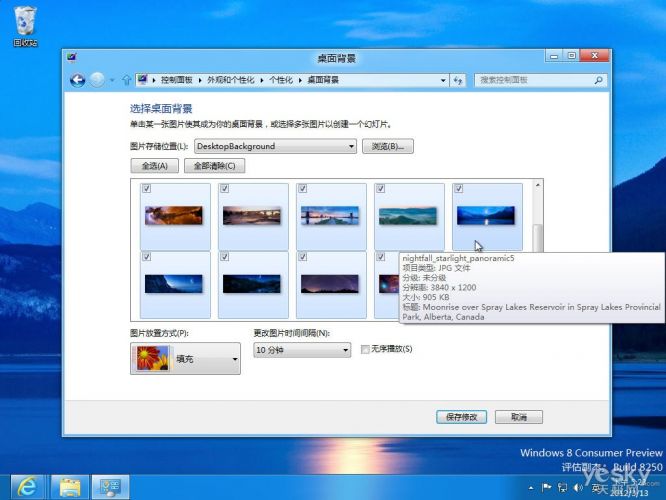Refresh the address bar location
The width and height of the screenshot is (666, 500).
458,79
